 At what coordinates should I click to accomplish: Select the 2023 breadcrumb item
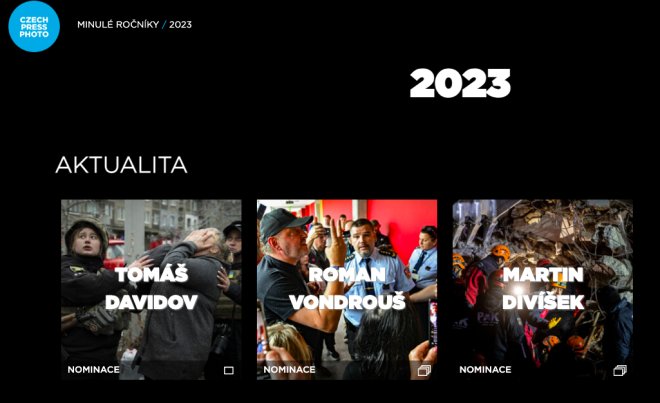180,24
